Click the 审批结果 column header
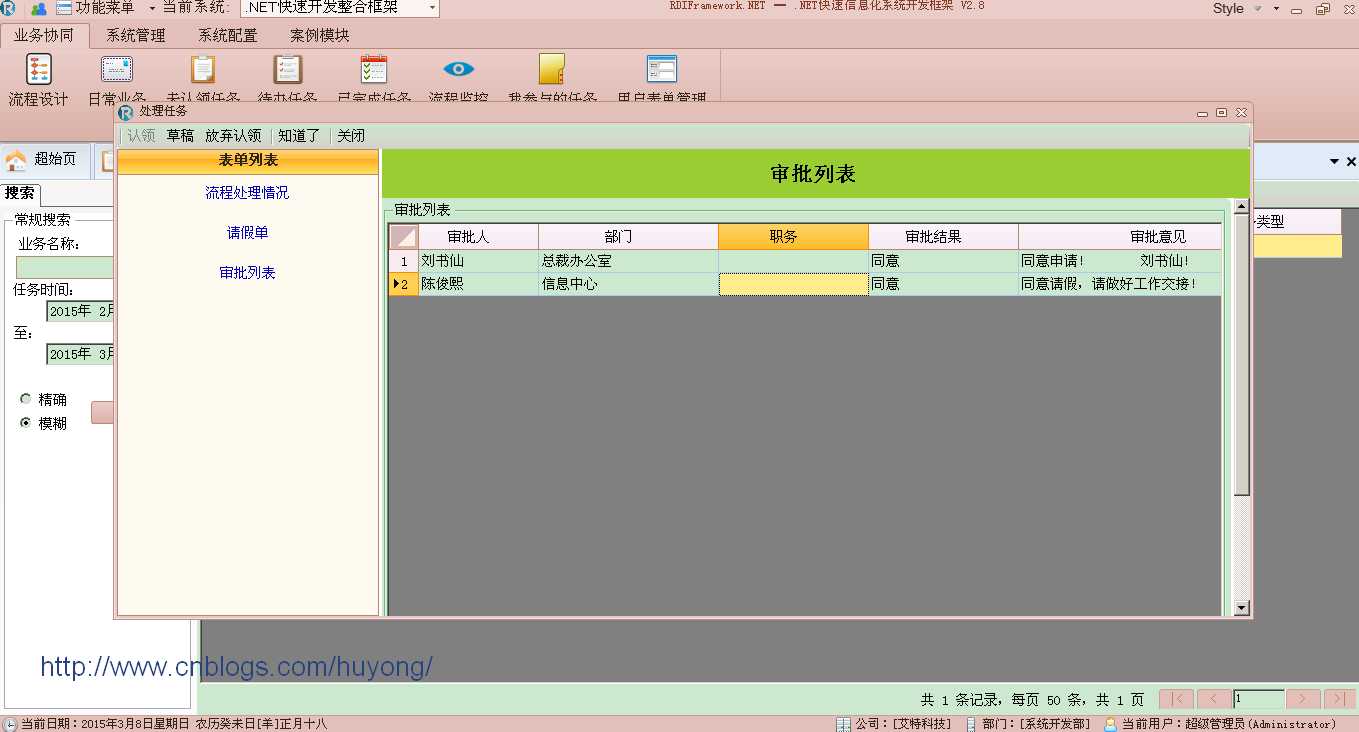Image resolution: width=1359 pixels, height=732 pixels. click(943, 237)
